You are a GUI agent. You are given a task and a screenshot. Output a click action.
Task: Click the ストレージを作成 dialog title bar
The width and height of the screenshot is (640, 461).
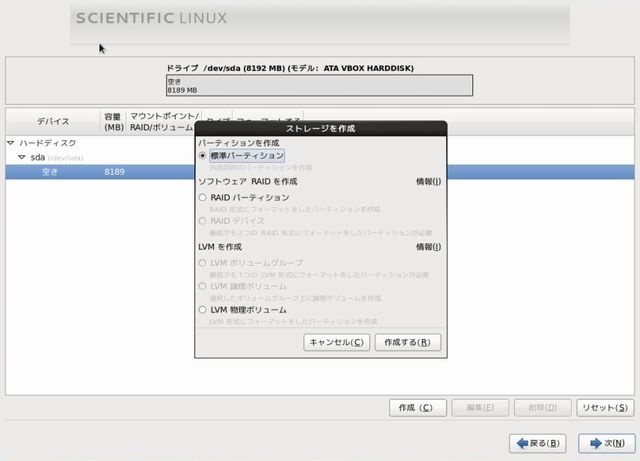point(321,129)
